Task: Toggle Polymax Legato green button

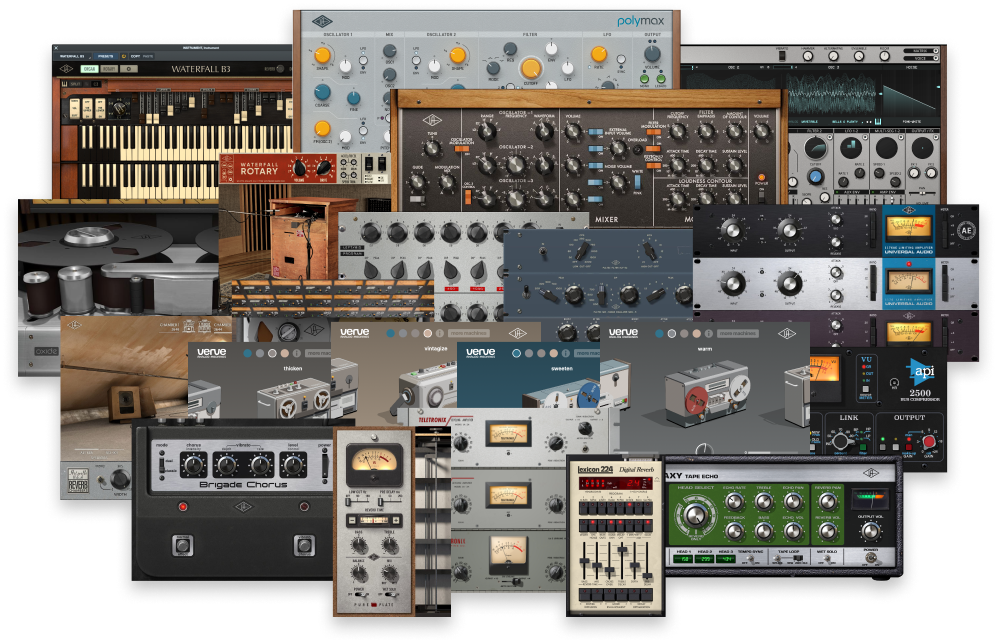Action: point(661,80)
